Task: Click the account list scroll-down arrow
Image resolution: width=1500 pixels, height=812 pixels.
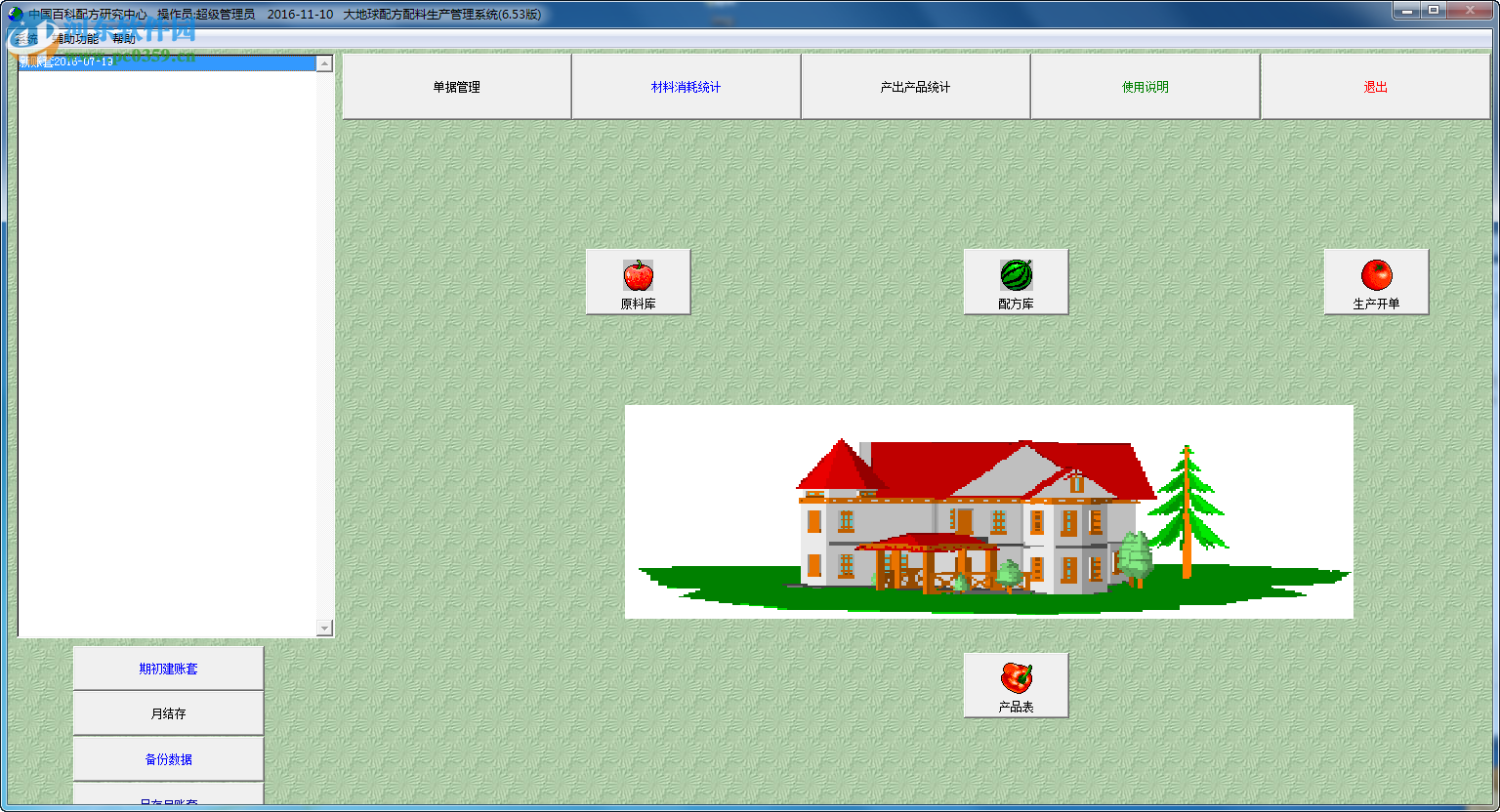Action: point(325,629)
